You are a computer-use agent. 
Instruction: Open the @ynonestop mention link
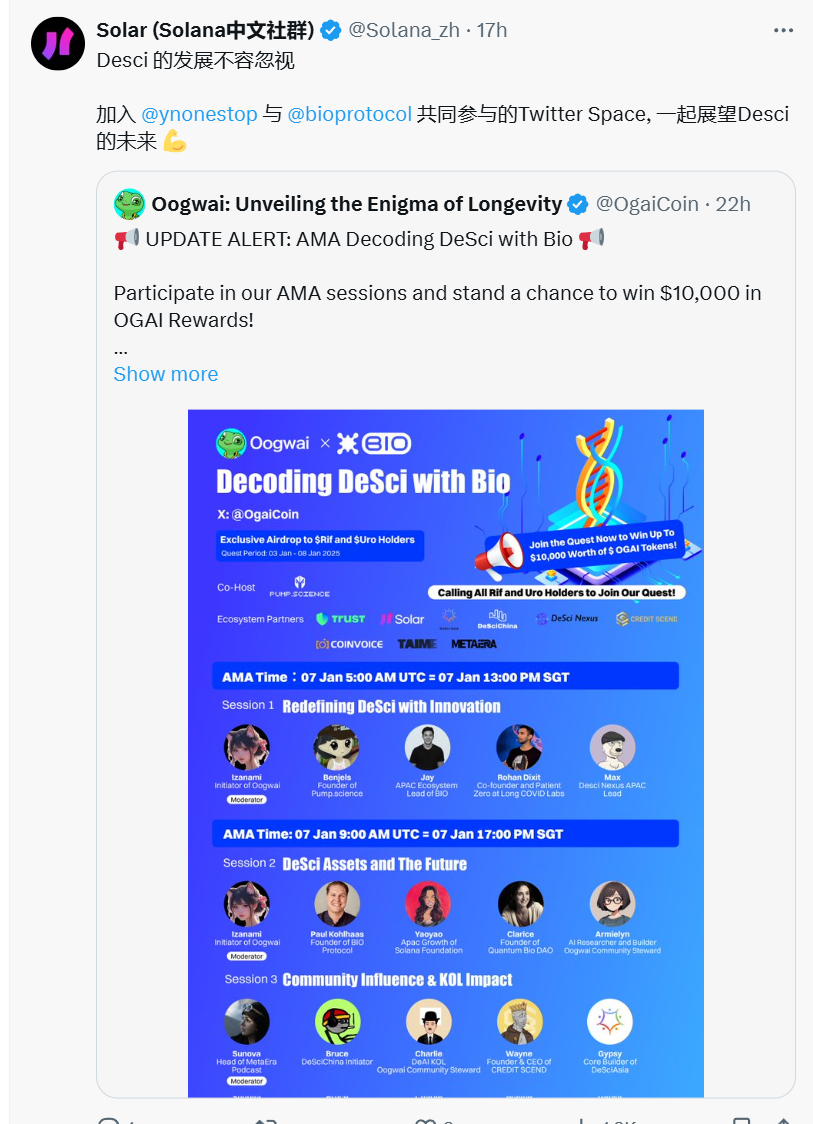[x=199, y=114]
